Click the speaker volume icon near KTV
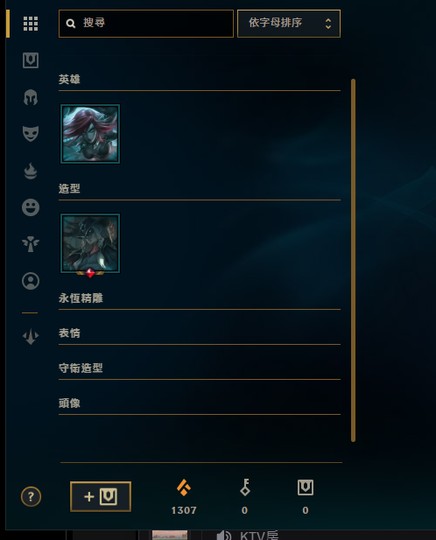This screenshot has width=436, height=540. (x=224, y=535)
